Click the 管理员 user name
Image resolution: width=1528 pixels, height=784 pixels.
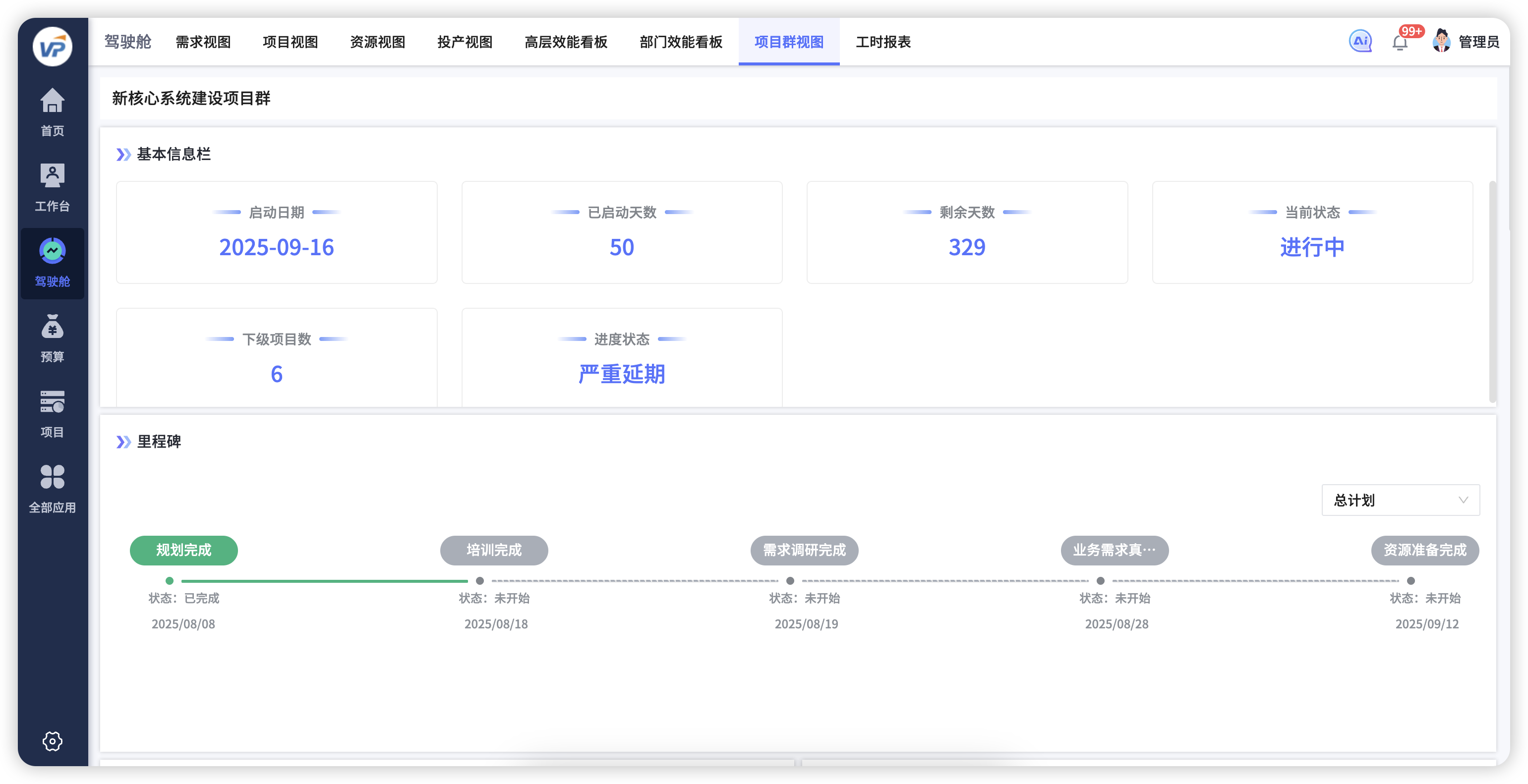pos(1478,42)
